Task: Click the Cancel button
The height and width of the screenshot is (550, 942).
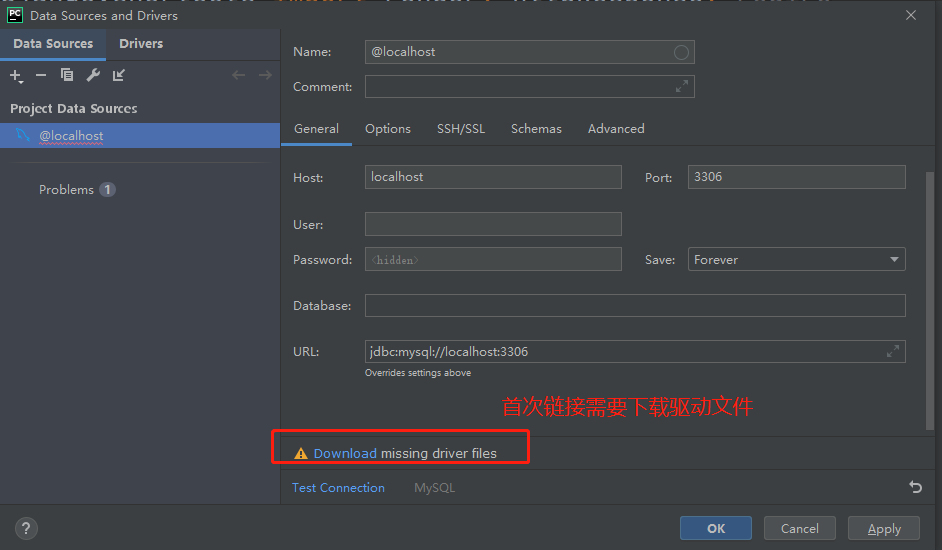Action: pos(800,528)
